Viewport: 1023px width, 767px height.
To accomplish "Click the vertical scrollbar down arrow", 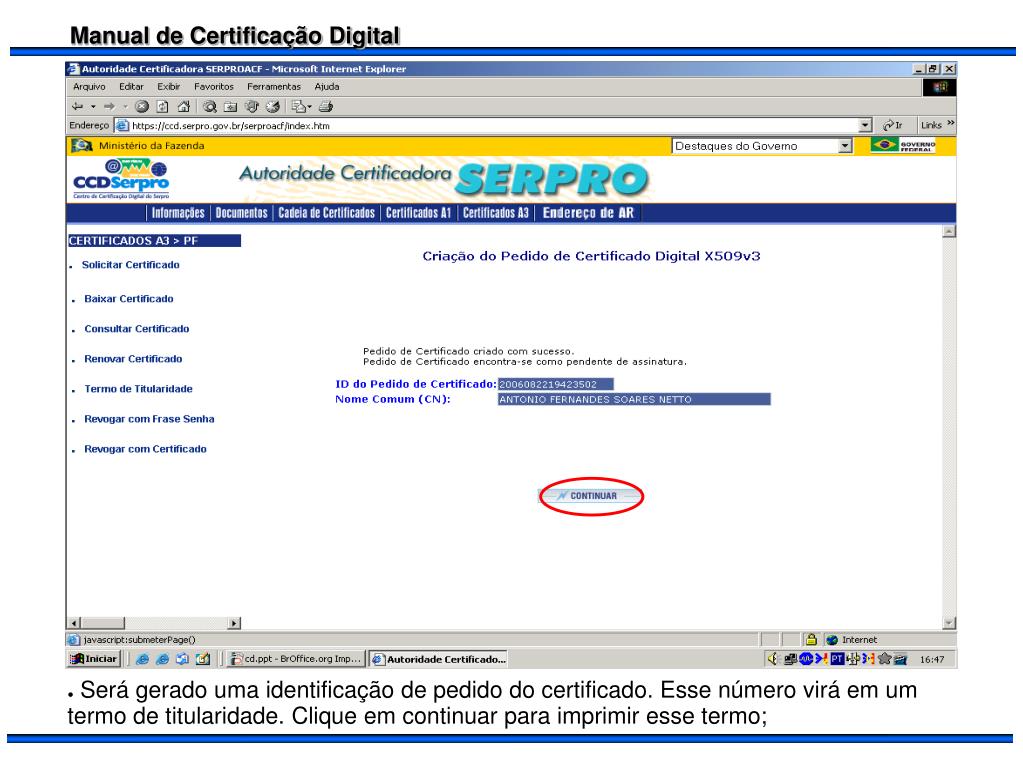I will 949,623.
